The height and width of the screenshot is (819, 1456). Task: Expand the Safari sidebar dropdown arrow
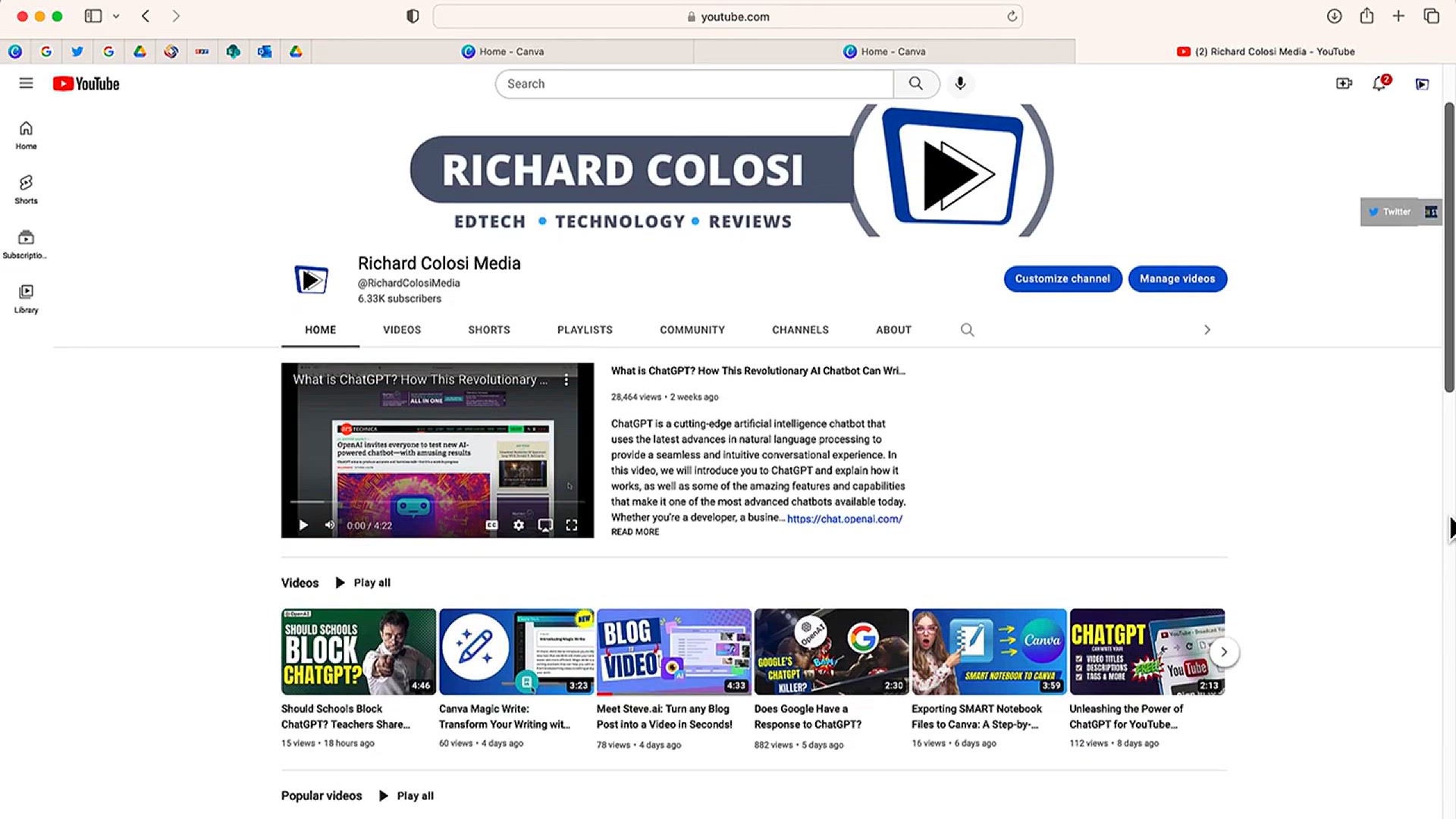click(116, 16)
